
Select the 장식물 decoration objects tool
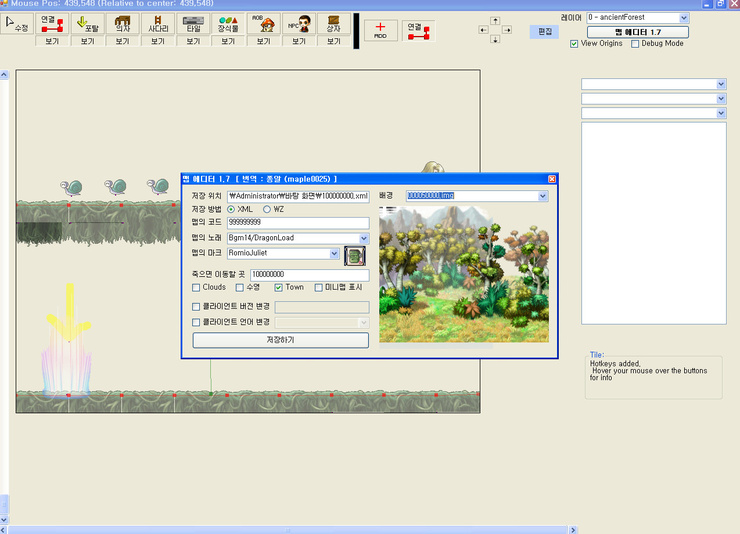pyautogui.click(x=228, y=24)
